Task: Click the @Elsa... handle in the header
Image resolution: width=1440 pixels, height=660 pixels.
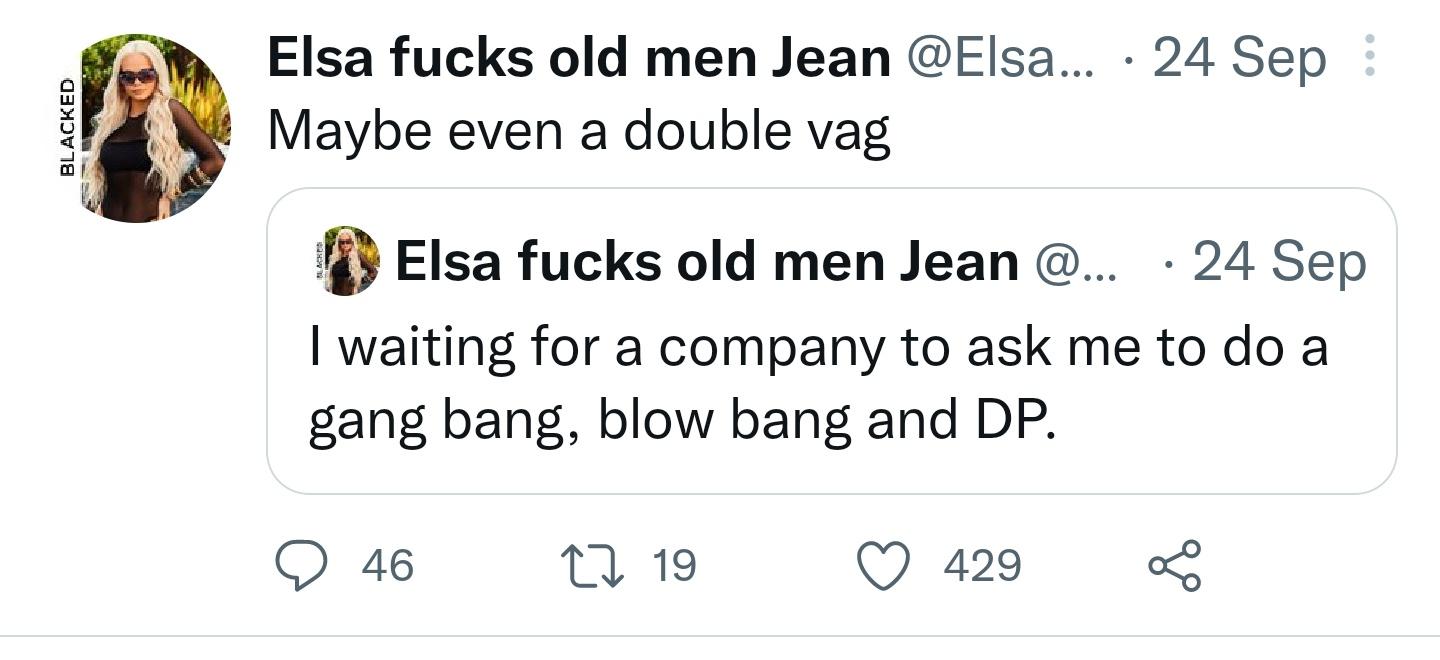Action: click(1000, 60)
